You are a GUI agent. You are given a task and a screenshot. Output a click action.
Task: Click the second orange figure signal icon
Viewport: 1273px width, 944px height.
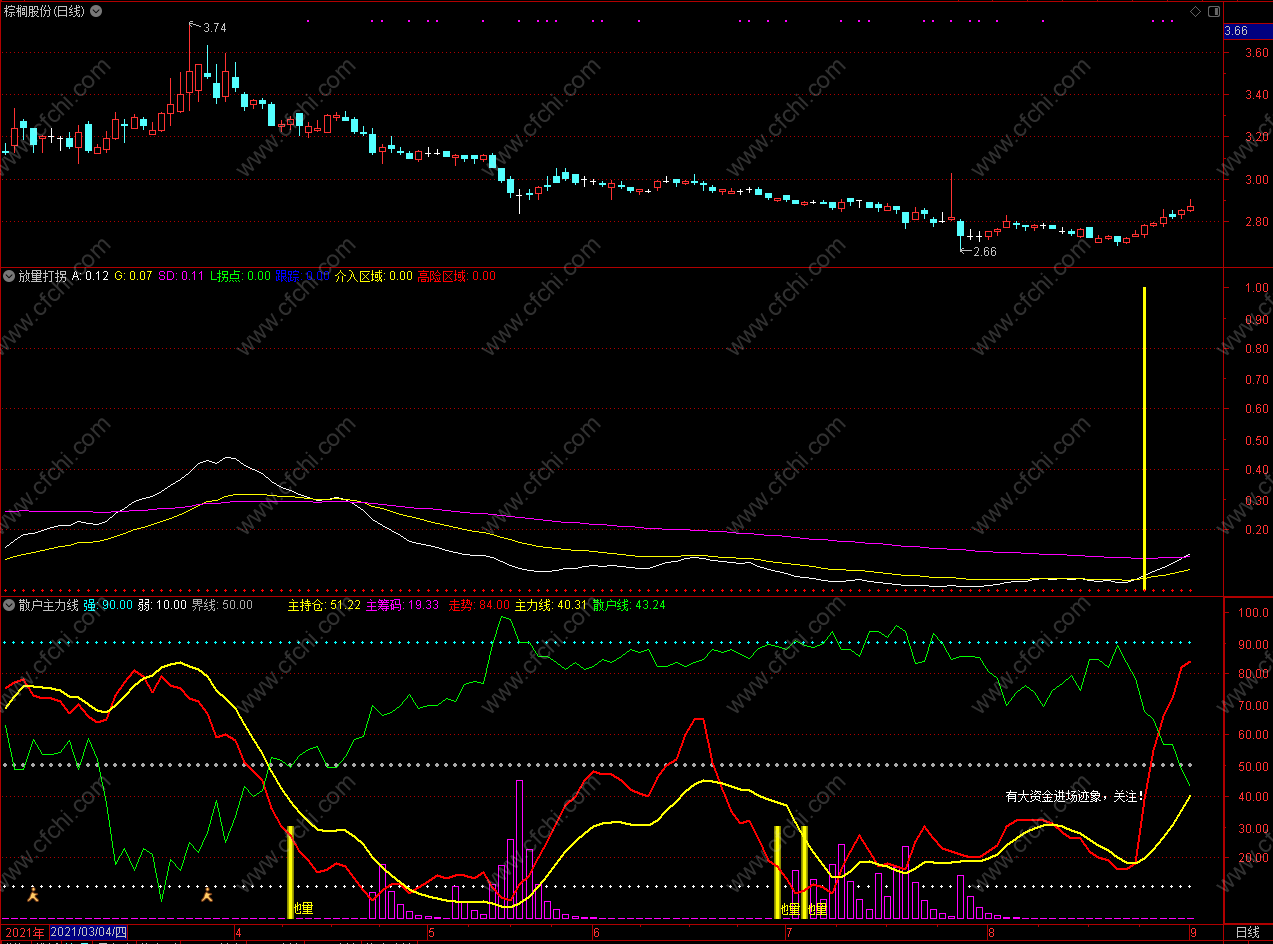(x=207, y=895)
